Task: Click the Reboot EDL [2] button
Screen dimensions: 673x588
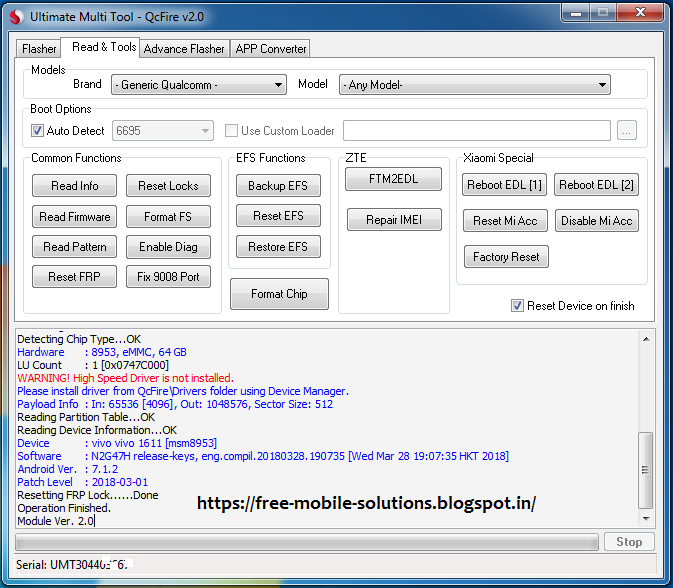Action: pos(596,185)
